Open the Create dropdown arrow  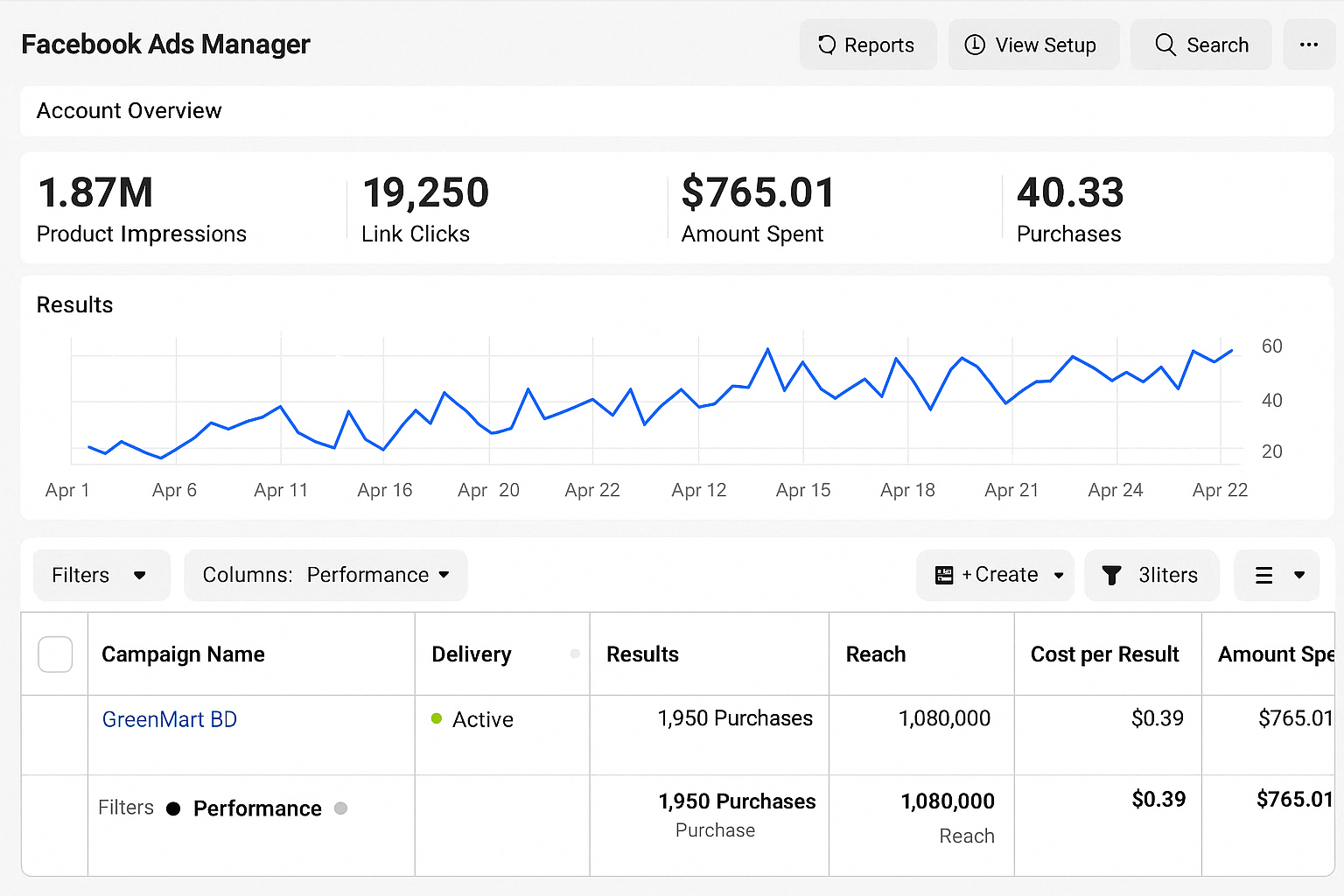pyautogui.click(x=1059, y=576)
